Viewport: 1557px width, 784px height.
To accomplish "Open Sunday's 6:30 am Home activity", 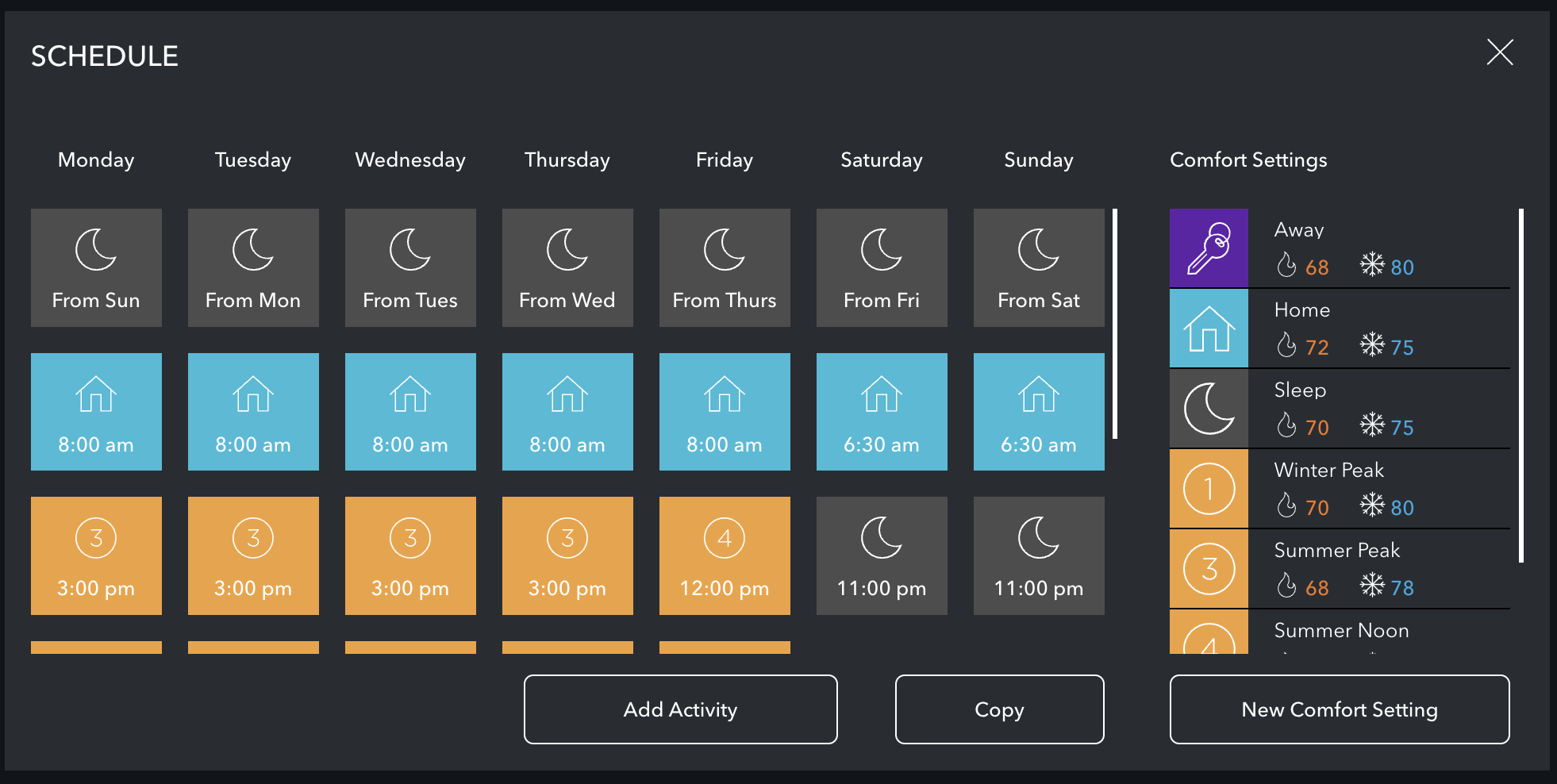I will [1039, 412].
